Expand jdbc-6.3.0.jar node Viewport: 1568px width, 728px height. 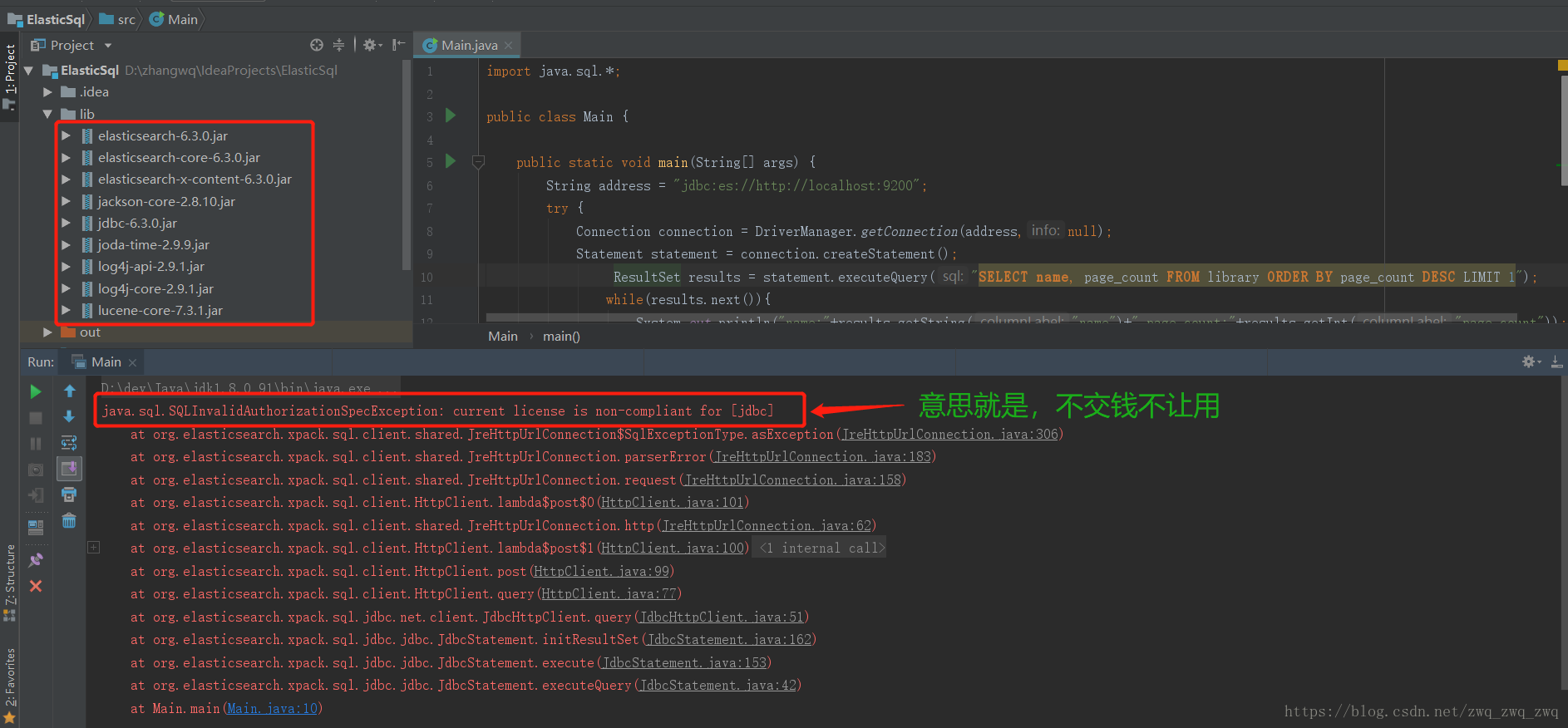coord(66,223)
